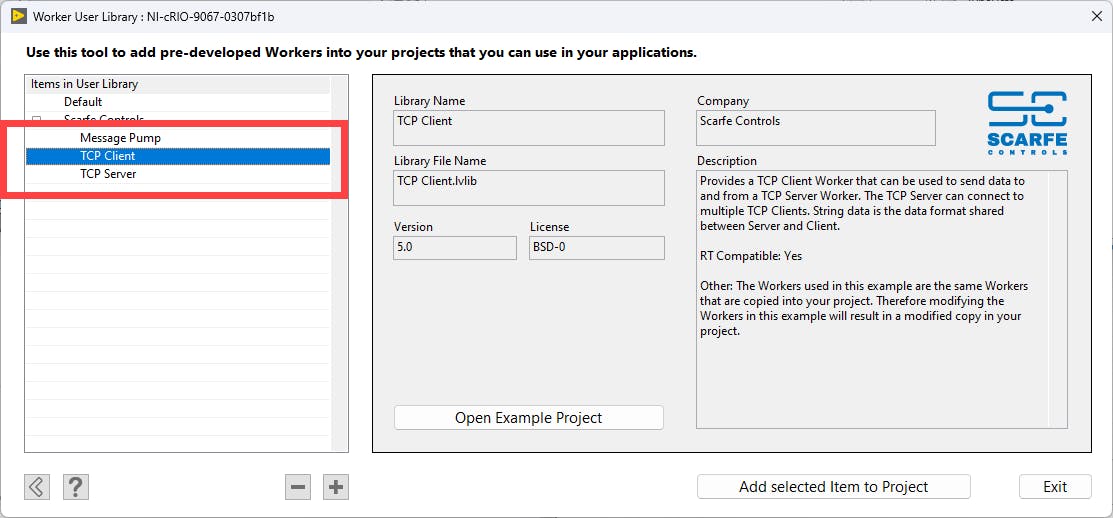The width and height of the screenshot is (1113, 518).
Task: Click the Version field showing 5.0
Action: (455, 248)
